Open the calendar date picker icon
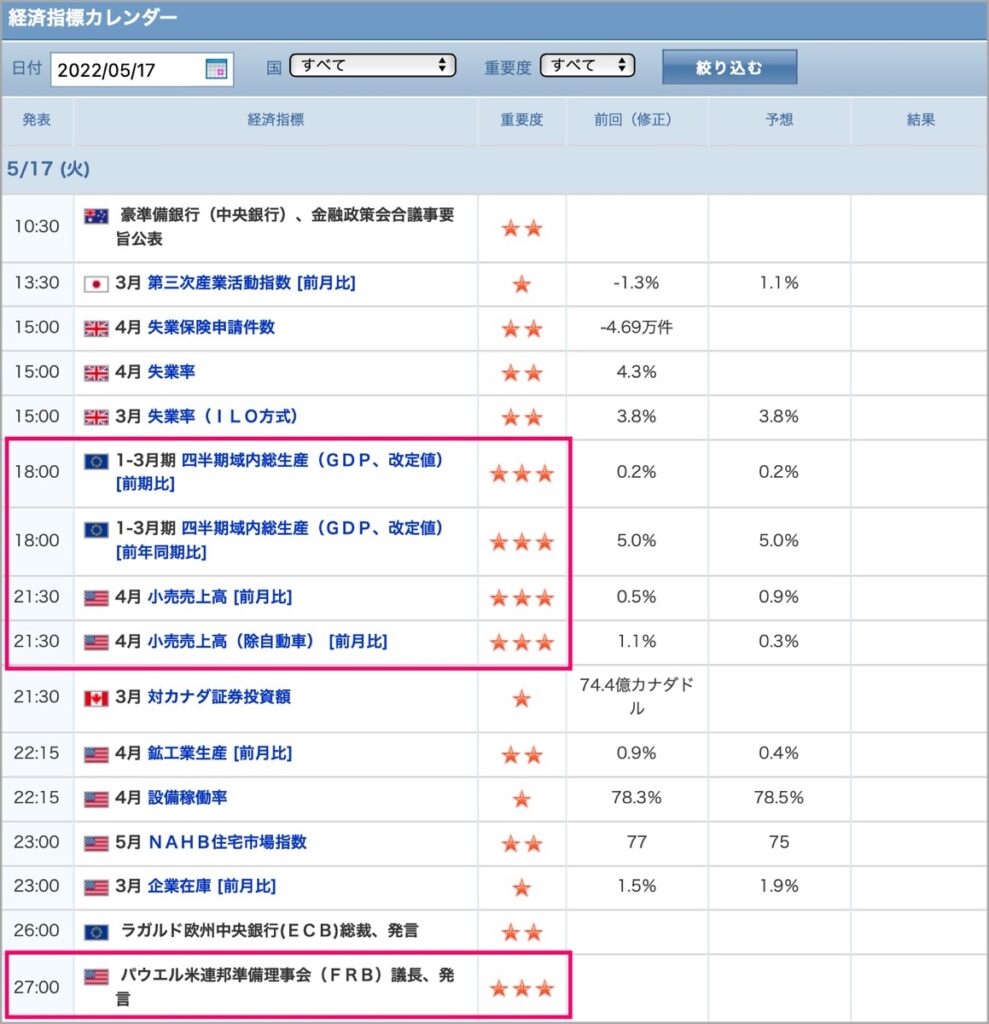Viewport: 989px width, 1024px height. (x=216, y=69)
